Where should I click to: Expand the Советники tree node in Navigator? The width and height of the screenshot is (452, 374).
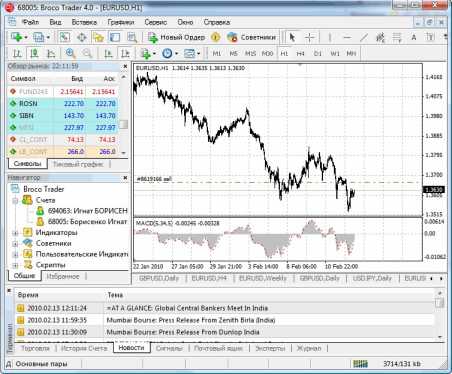[15, 244]
